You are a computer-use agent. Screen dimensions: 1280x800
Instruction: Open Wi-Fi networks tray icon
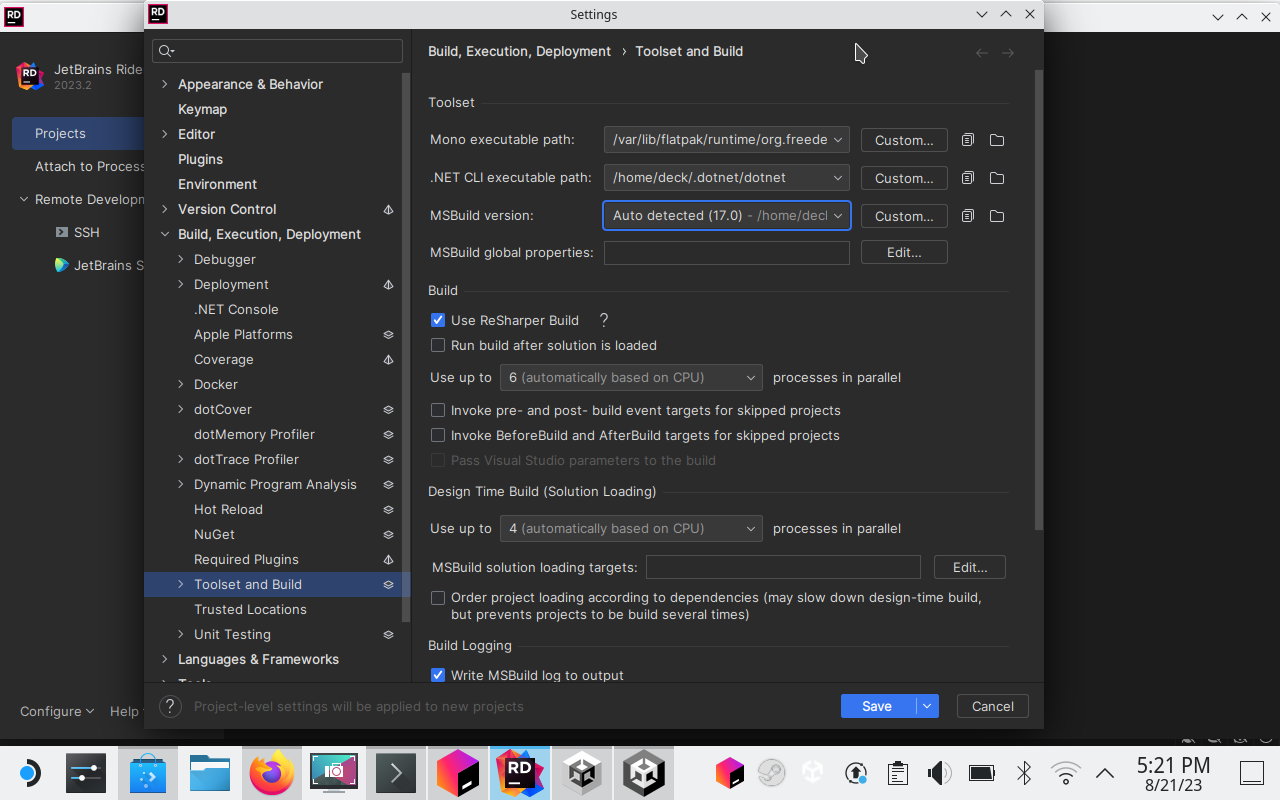(1066, 773)
